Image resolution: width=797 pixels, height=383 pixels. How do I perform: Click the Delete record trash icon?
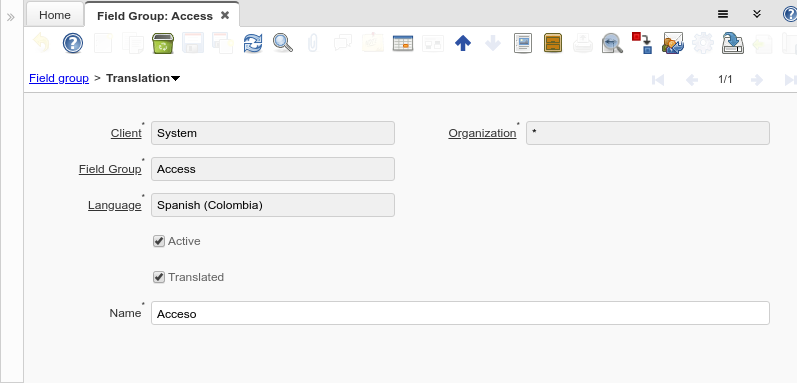coord(163,43)
